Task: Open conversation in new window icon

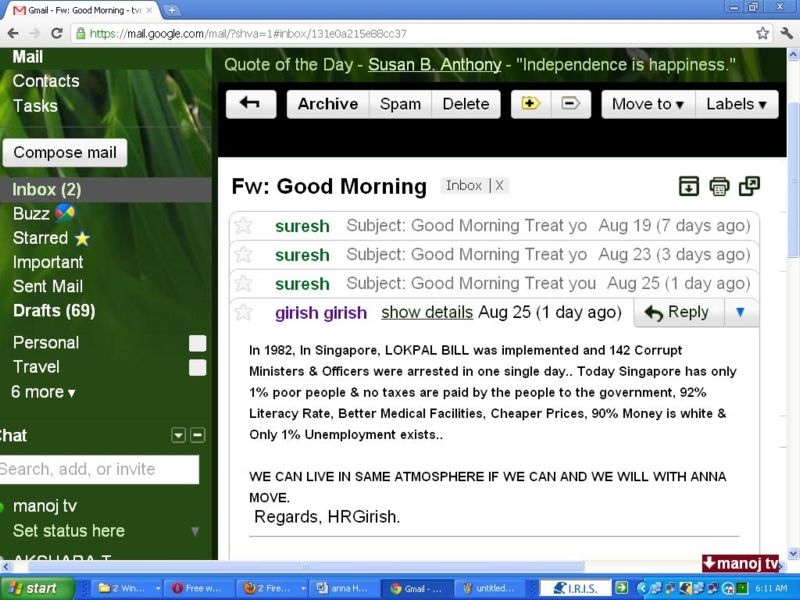Action: click(749, 186)
